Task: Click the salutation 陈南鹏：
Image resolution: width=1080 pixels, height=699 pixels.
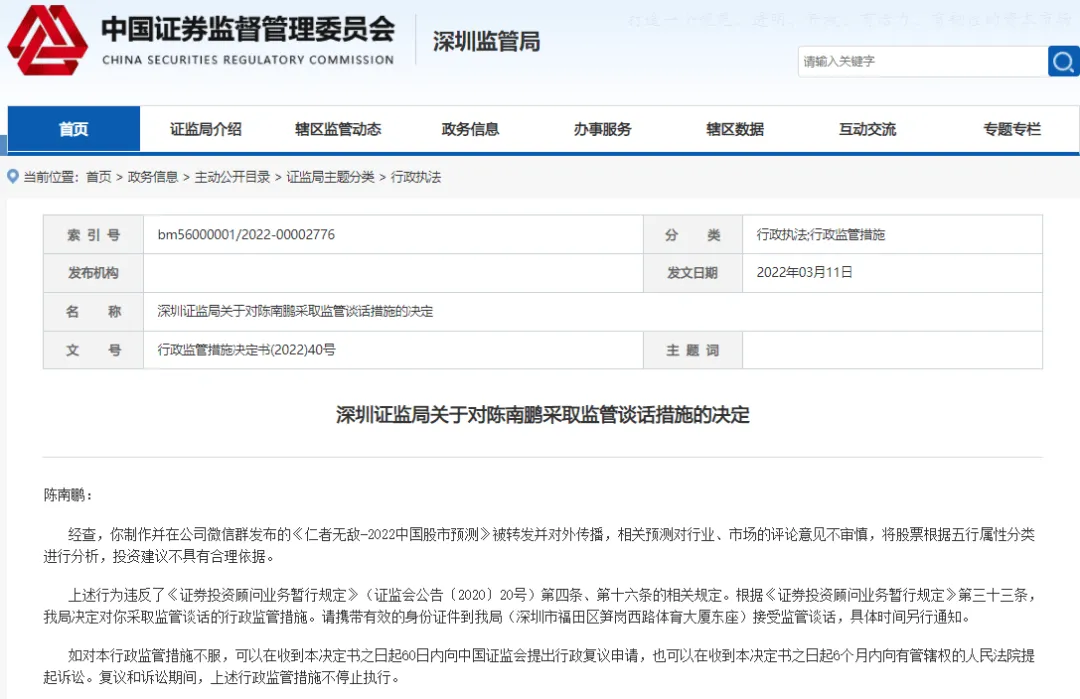Action: tap(68, 494)
